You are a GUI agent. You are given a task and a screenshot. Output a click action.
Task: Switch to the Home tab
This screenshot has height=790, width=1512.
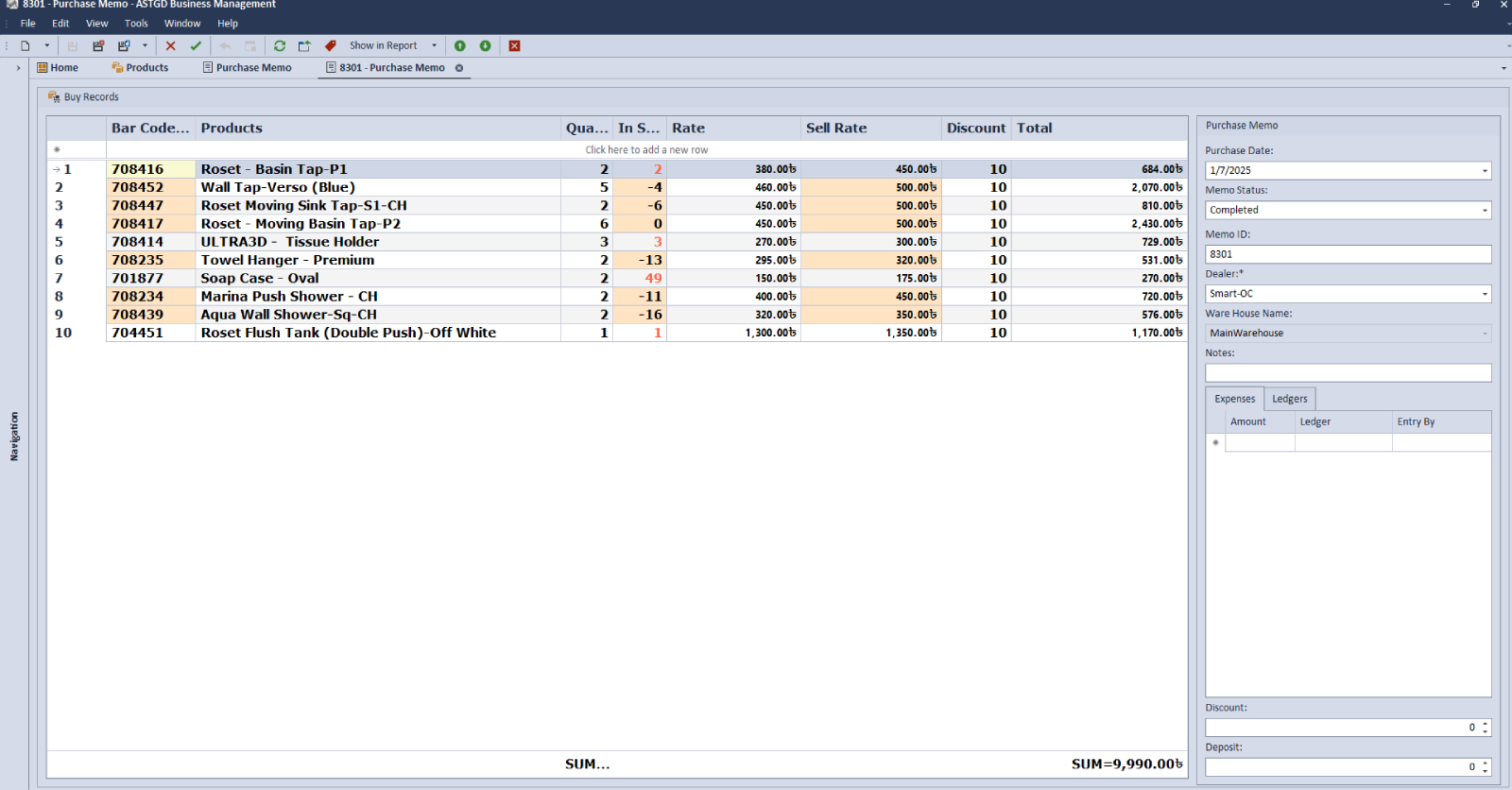click(58, 68)
